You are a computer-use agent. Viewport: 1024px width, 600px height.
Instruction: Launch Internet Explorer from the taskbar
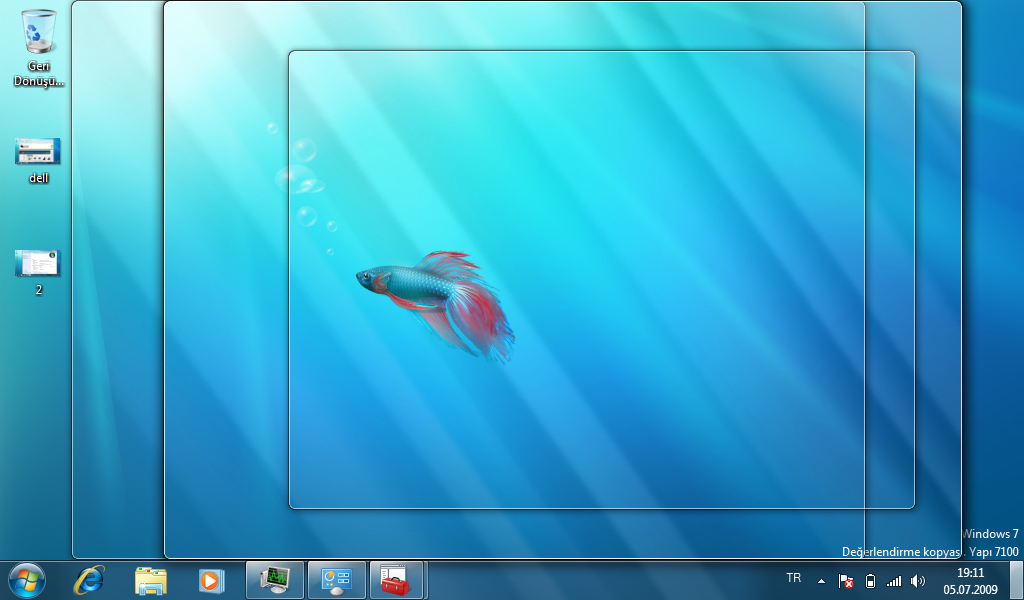tap(89, 580)
